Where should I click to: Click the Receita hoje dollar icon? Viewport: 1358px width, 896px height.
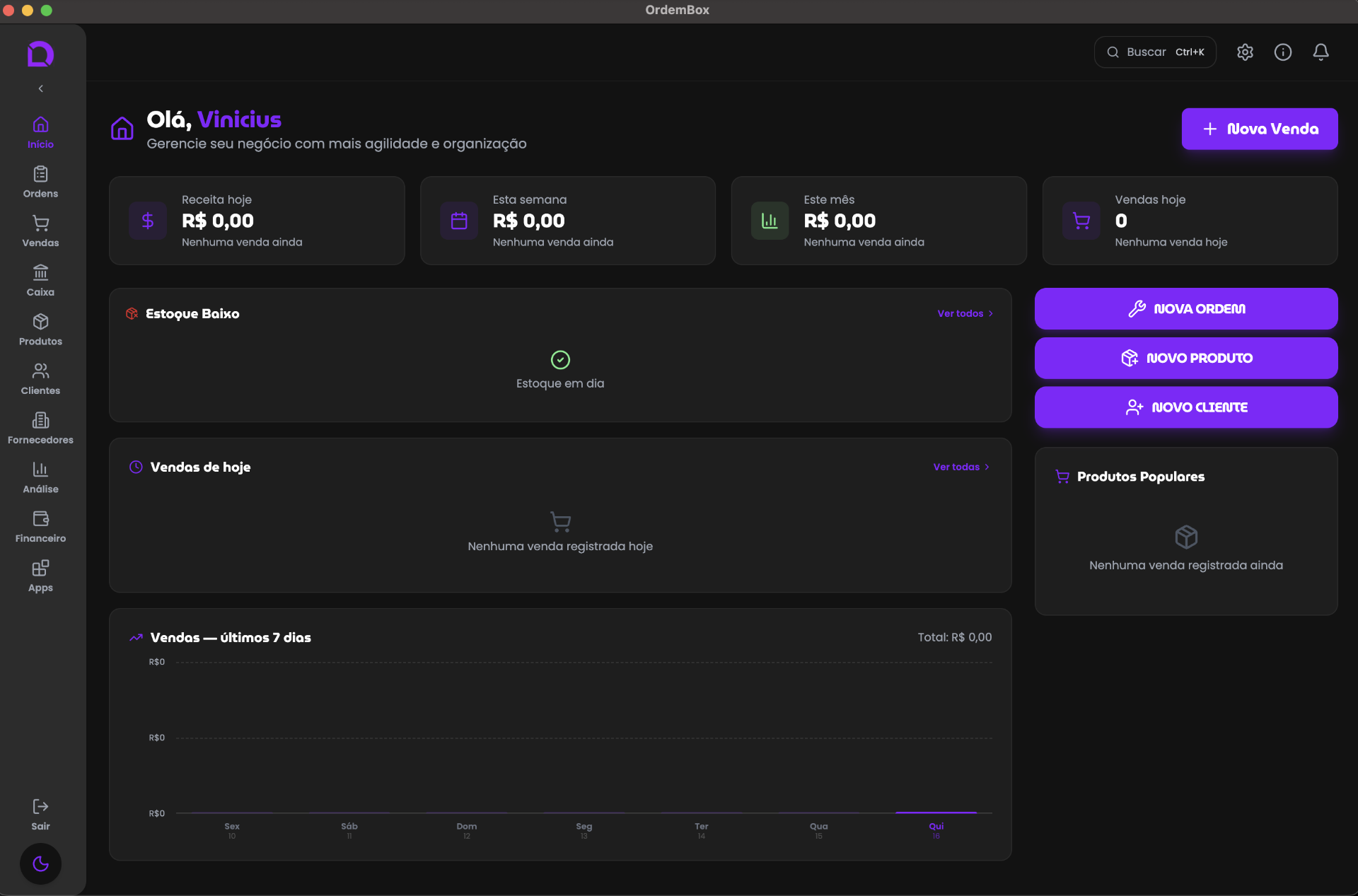pos(147,221)
